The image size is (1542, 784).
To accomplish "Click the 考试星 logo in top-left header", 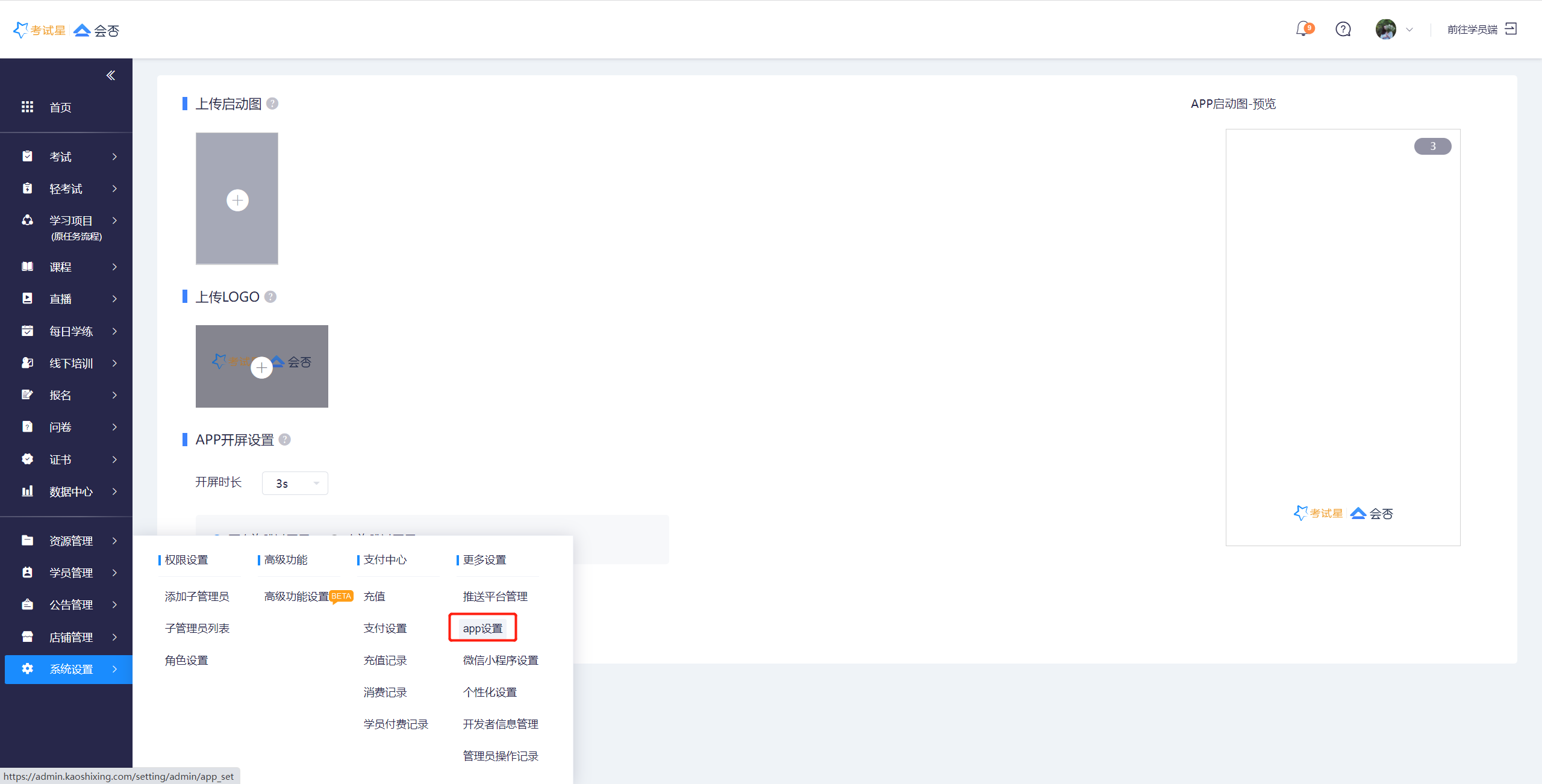I will 40,30.
